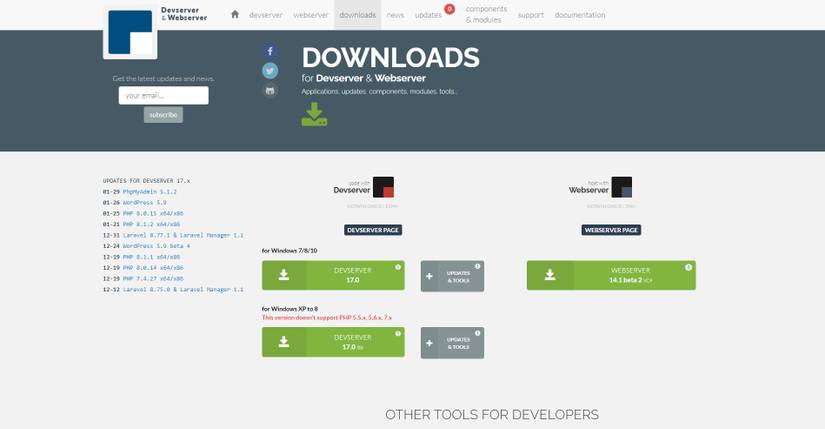Open the PHP 8.1.1 x64/x86 update link
Screen dimensions: 825x429
point(152,257)
